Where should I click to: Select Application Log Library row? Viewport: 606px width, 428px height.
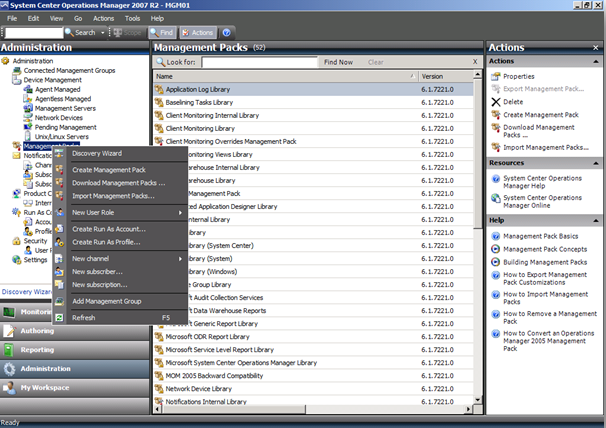(x=313, y=89)
